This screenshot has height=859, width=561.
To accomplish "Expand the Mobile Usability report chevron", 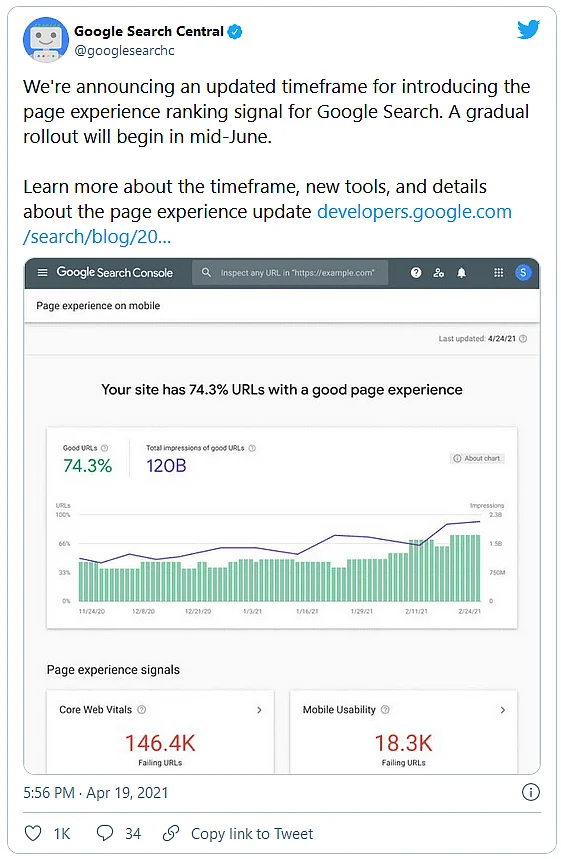I will click(x=502, y=709).
